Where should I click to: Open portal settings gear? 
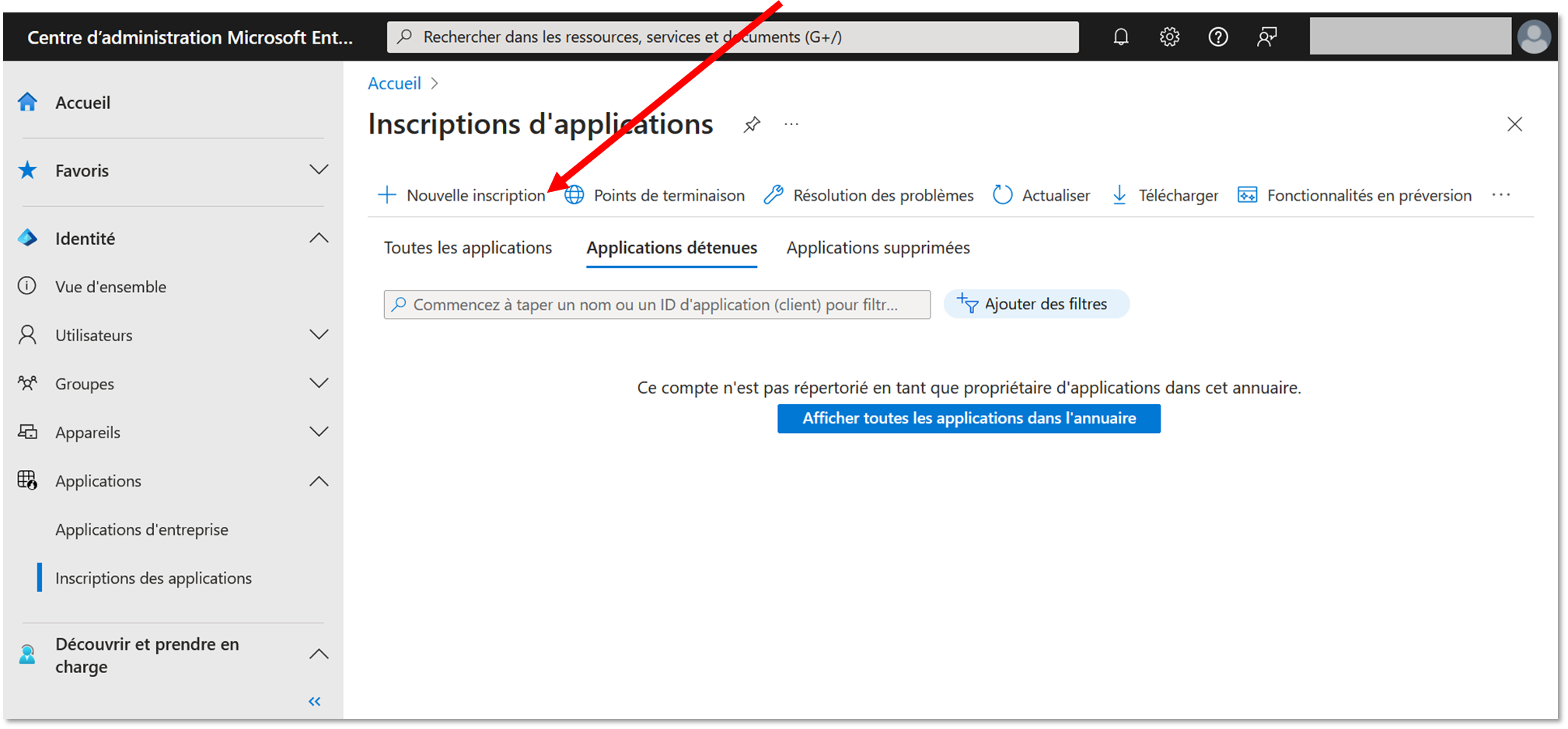click(1169, 37)
